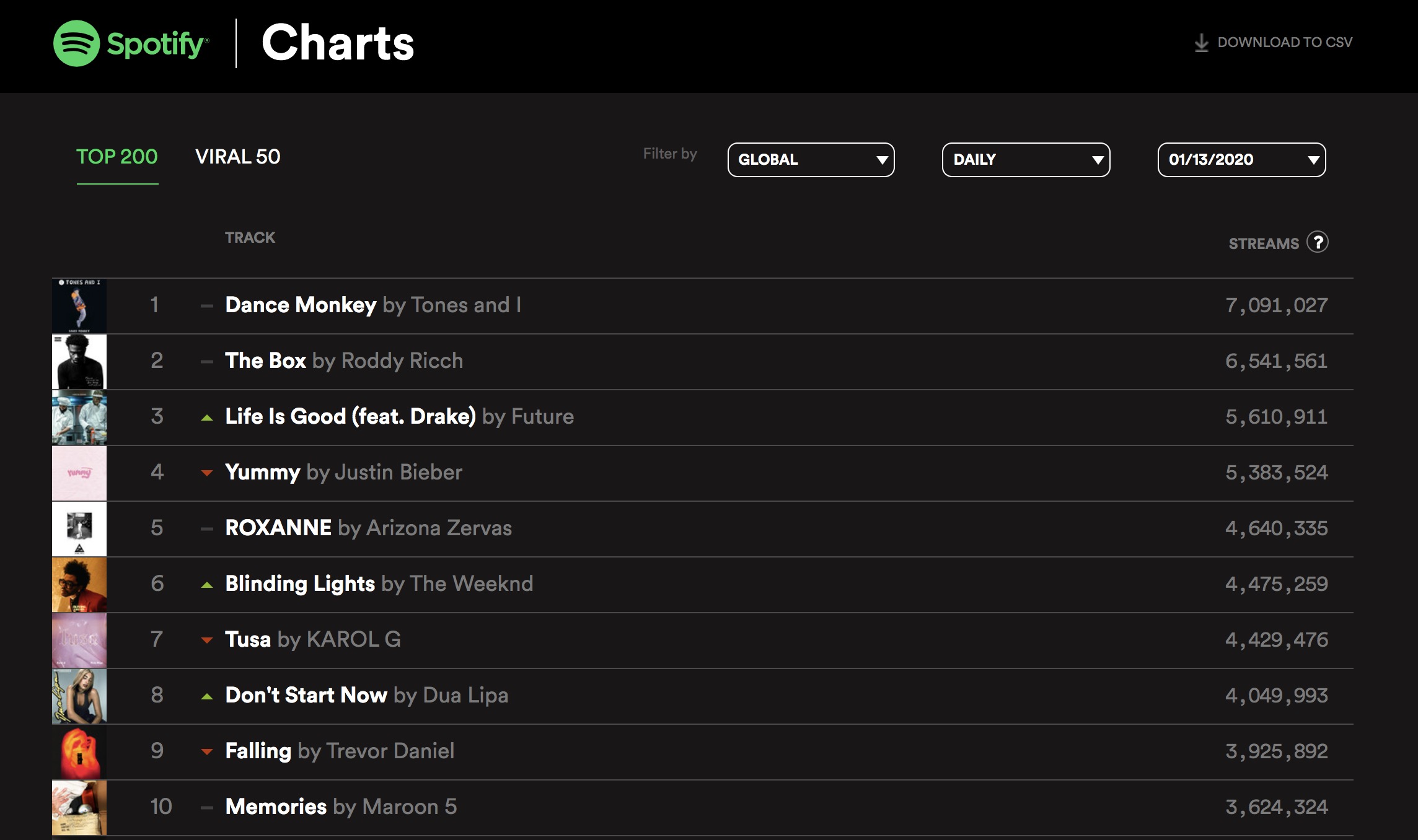
Task: Expand the DAILY frequency dropdown
Action: point(1026,160)
